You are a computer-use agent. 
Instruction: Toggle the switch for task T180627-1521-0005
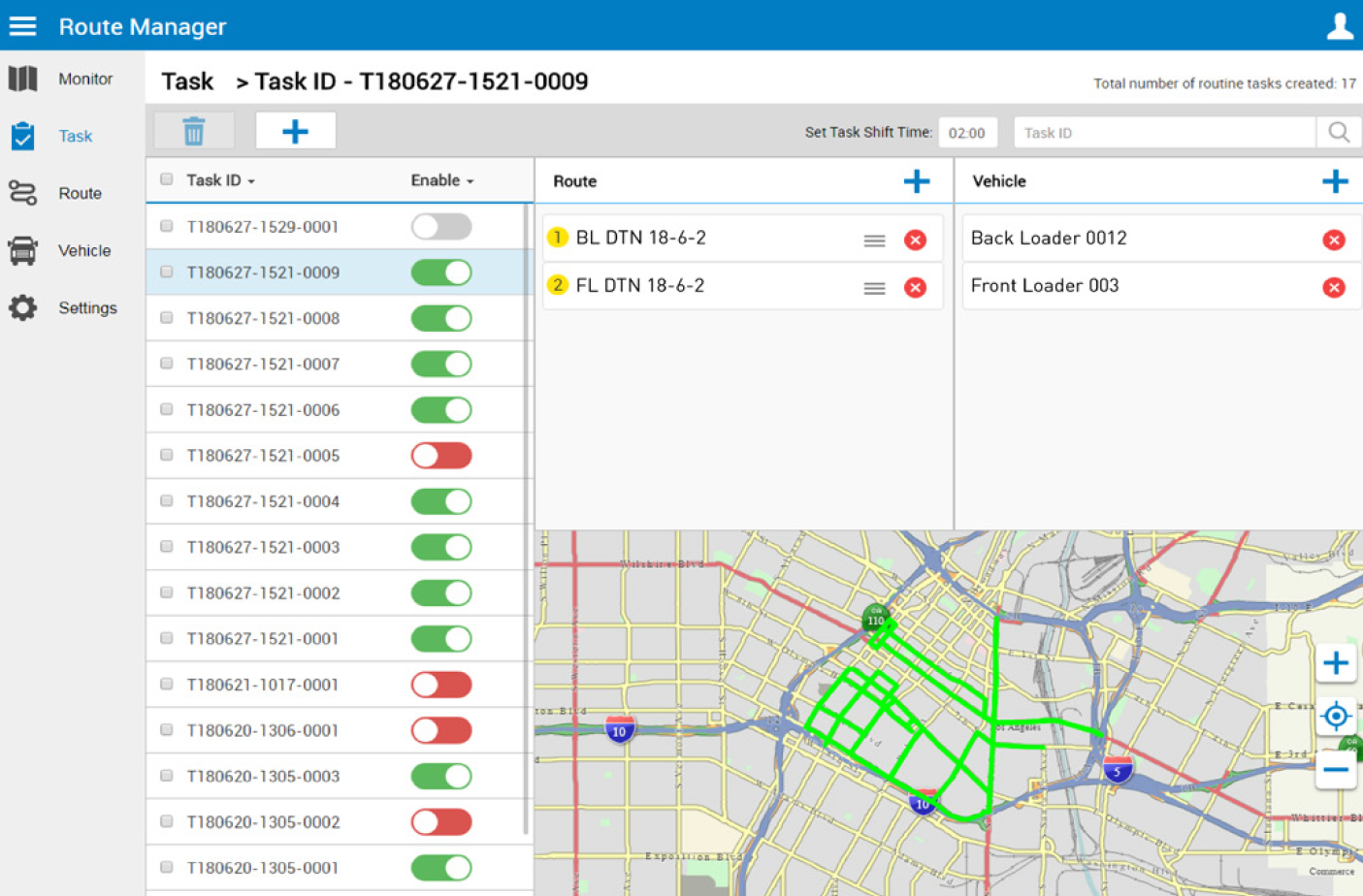[x=441, y=456]
